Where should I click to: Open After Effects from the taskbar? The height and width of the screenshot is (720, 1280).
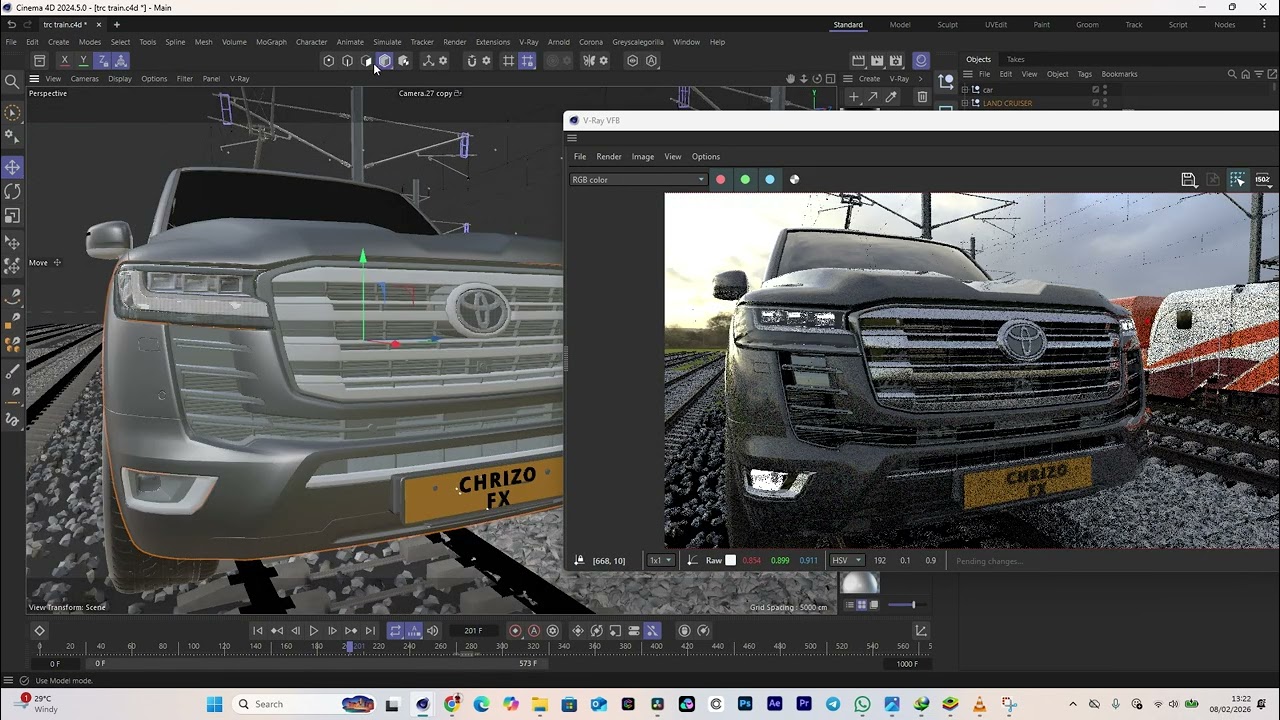(x=774, y=704)
